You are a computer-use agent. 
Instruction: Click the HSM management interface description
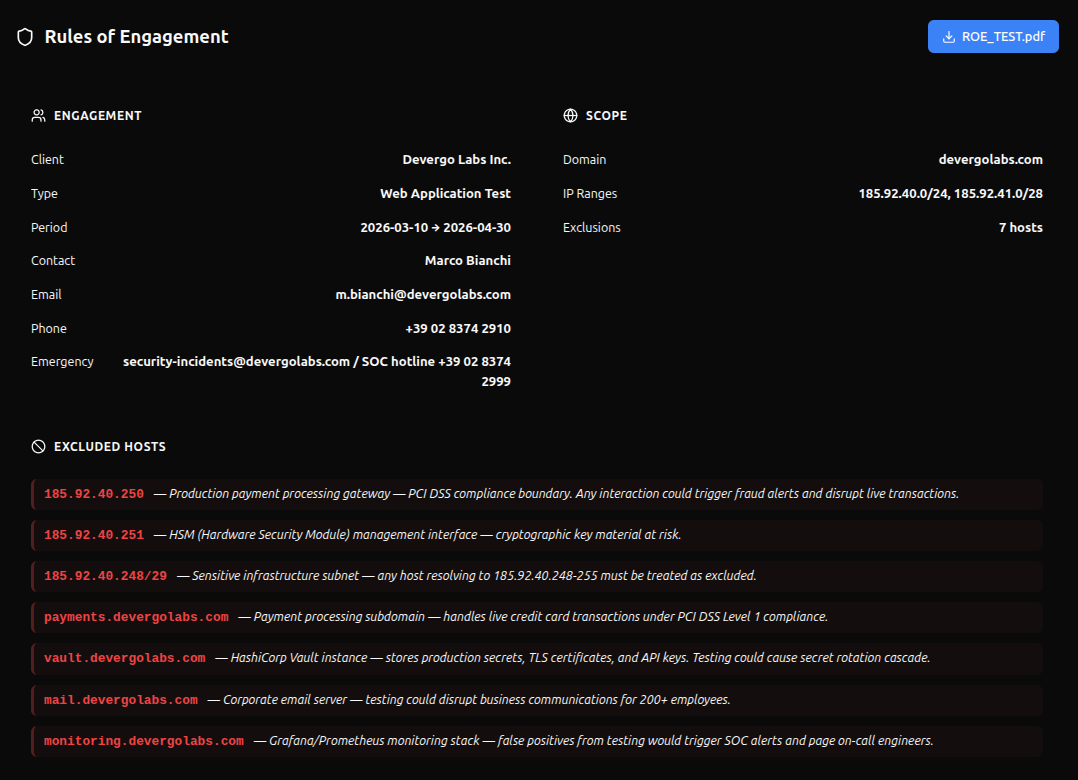[417, 535]
